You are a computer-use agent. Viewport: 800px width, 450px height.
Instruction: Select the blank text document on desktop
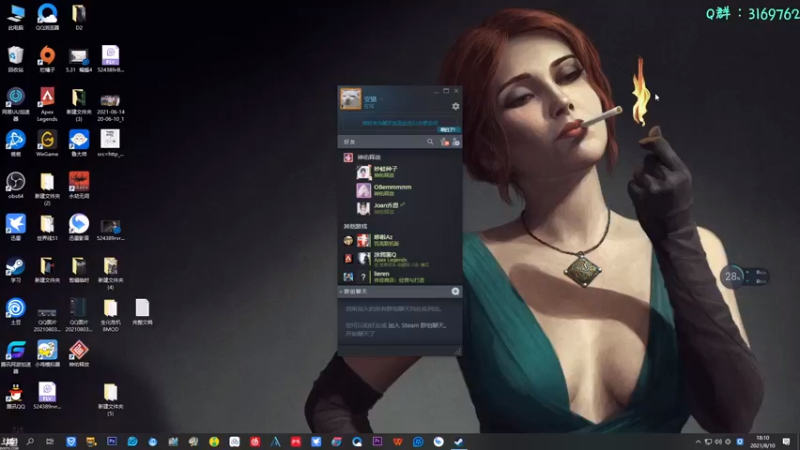142,311
